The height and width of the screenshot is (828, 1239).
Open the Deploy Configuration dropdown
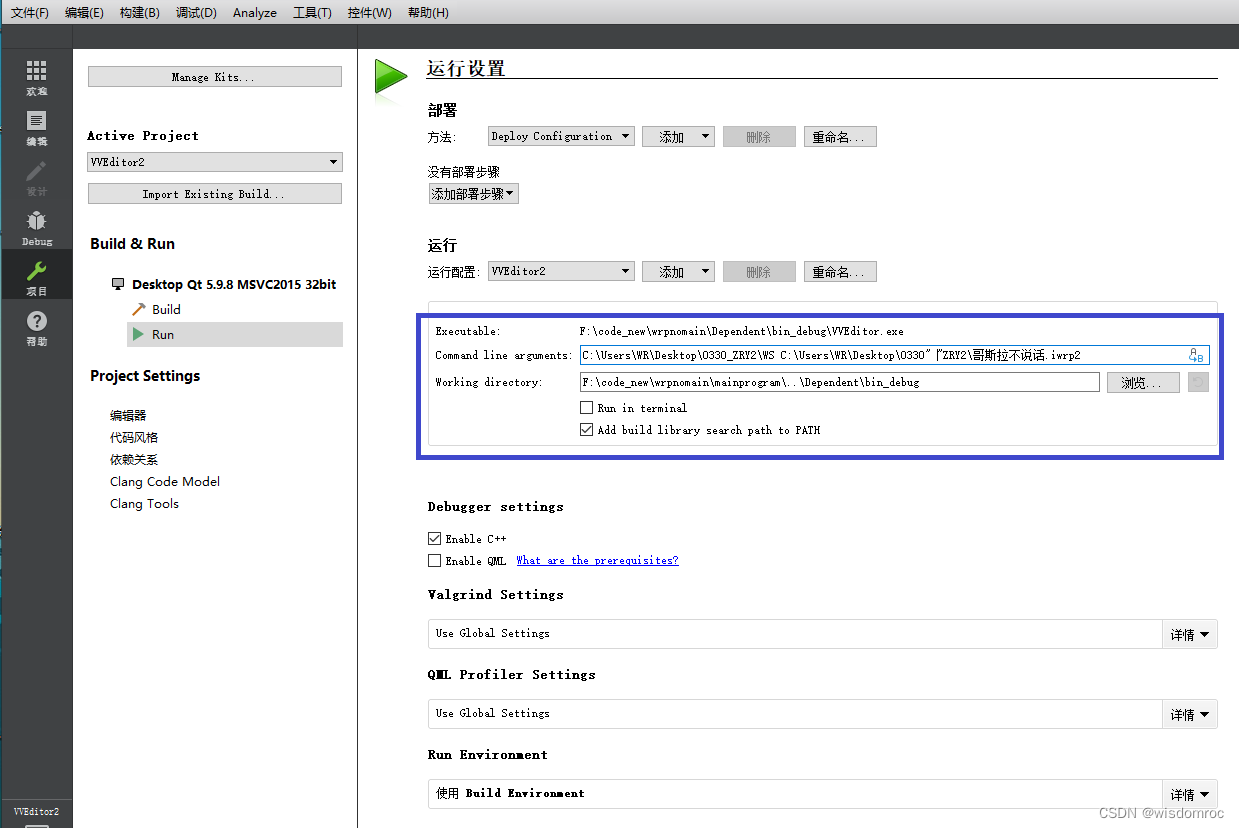point(560,136)
